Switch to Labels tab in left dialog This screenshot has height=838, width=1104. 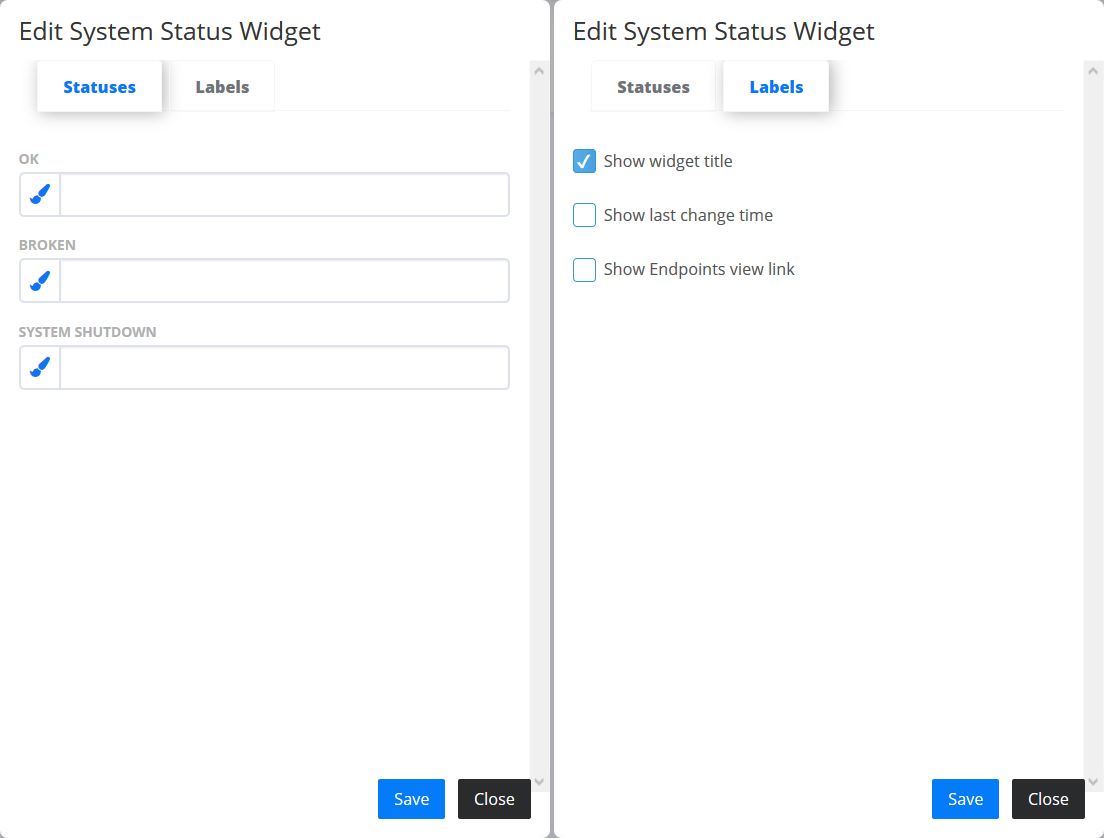[x=222, y=87]
